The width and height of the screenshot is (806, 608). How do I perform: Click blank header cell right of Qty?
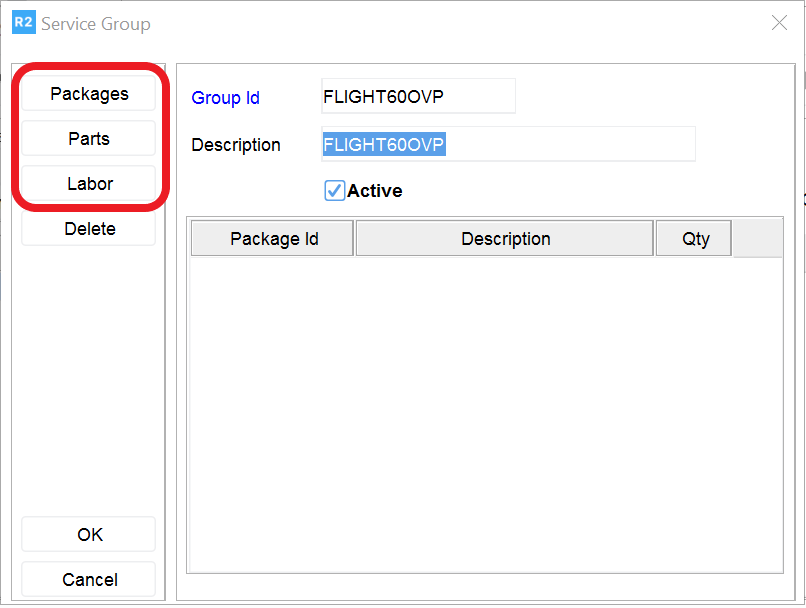point(757,239)
